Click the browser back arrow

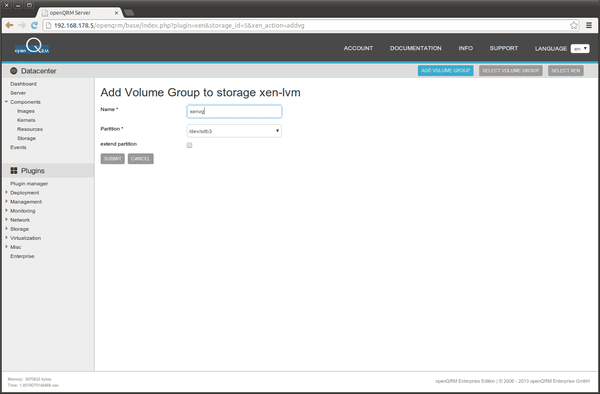tap(10, 25)
